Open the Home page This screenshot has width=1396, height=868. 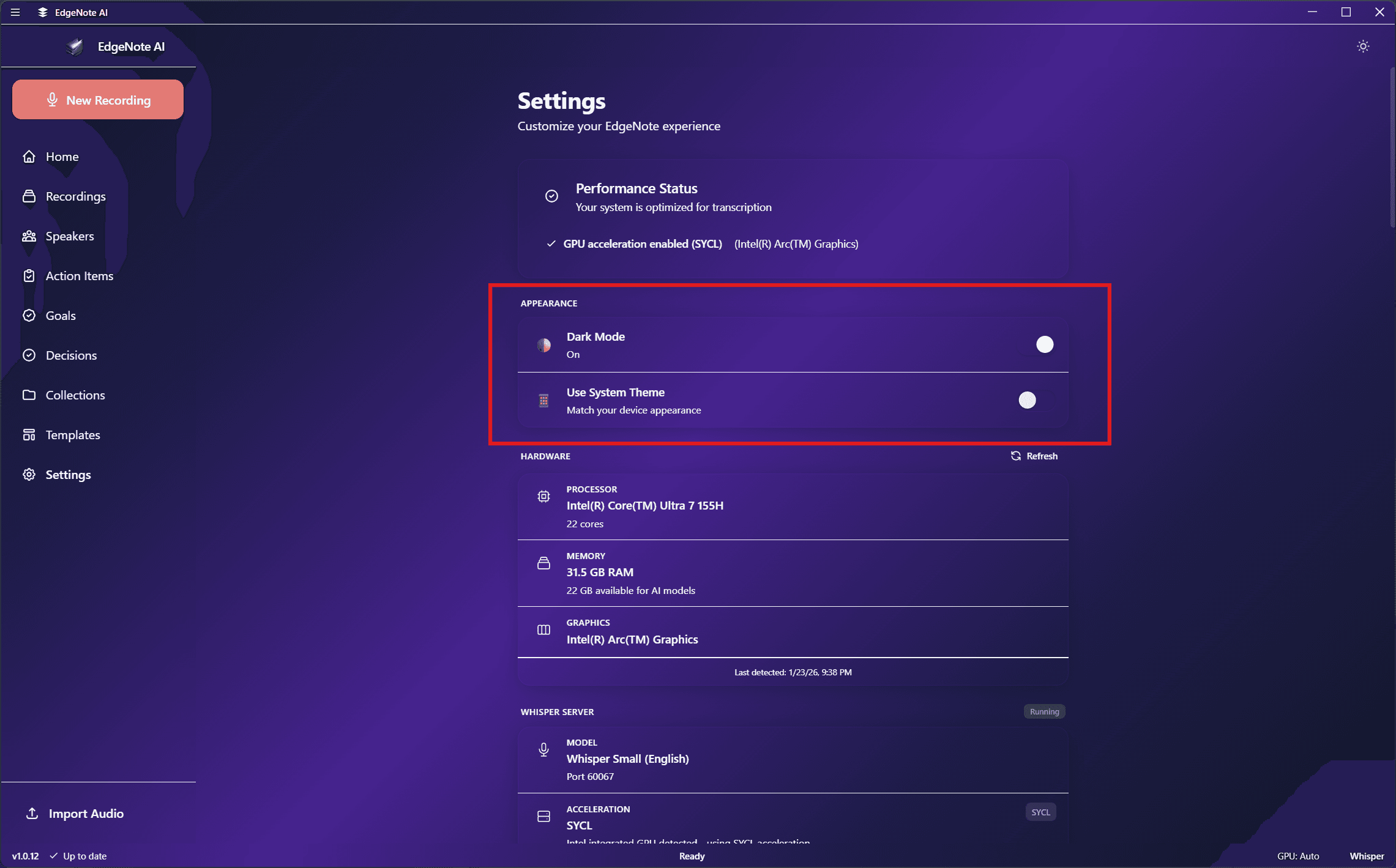pos(62,157)
